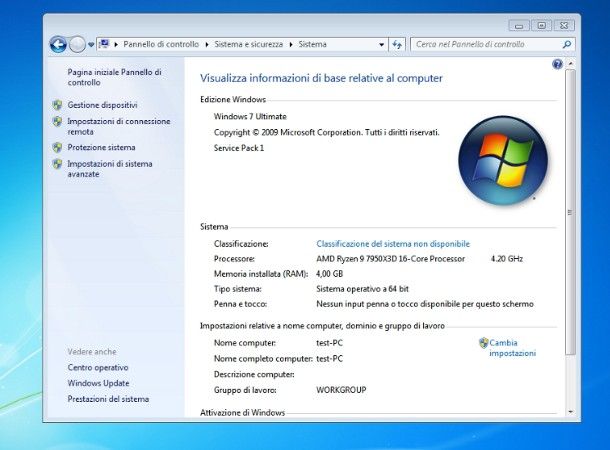The image size is (610, 450).
Task: Click shield icon beside Impostazioni di connessione remota
Action: pyautogui.click(x=58, y=121)
